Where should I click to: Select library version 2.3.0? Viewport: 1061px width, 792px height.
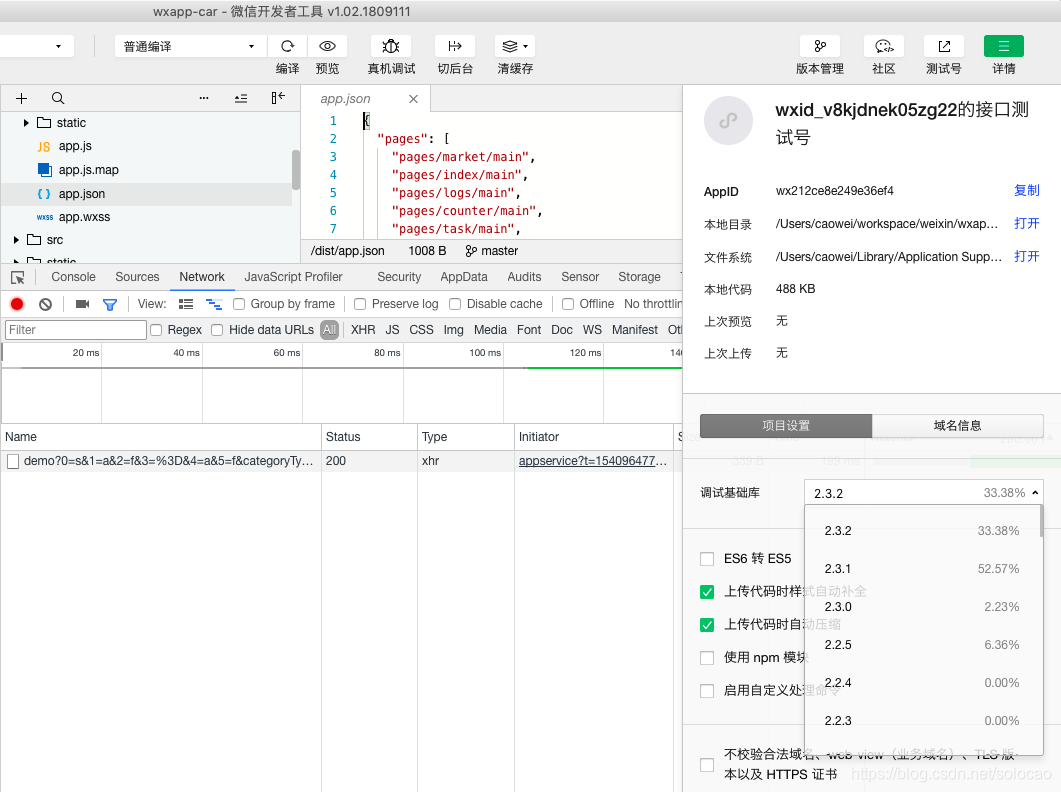tap(922, 607)
